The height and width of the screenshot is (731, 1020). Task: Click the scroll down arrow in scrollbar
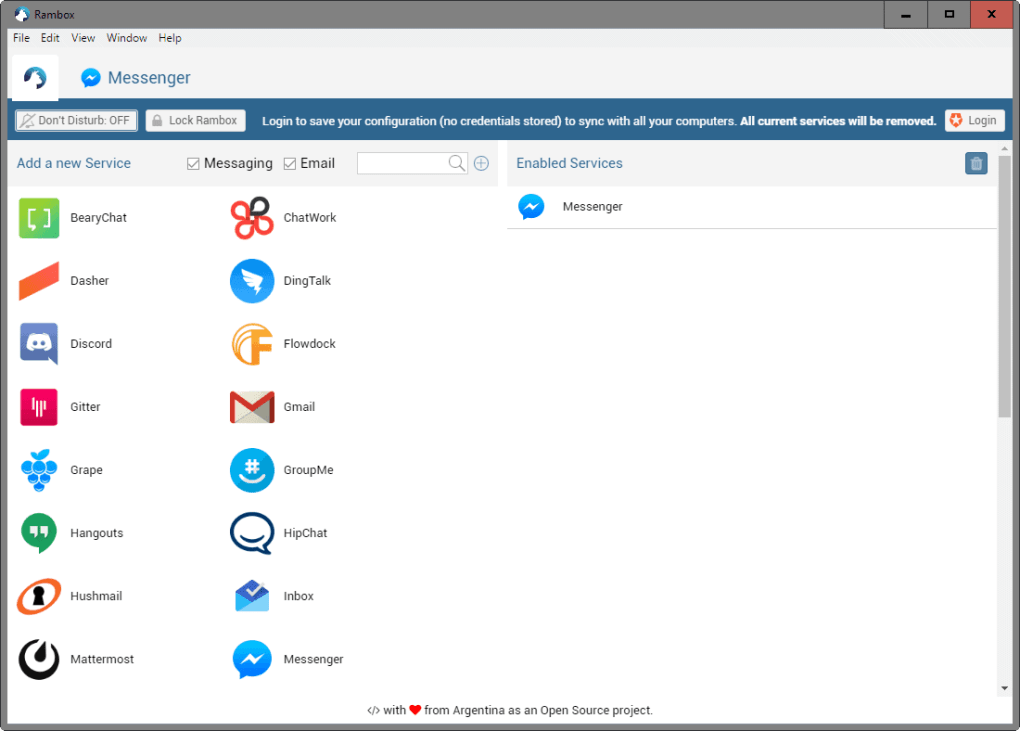[1004, 689]
